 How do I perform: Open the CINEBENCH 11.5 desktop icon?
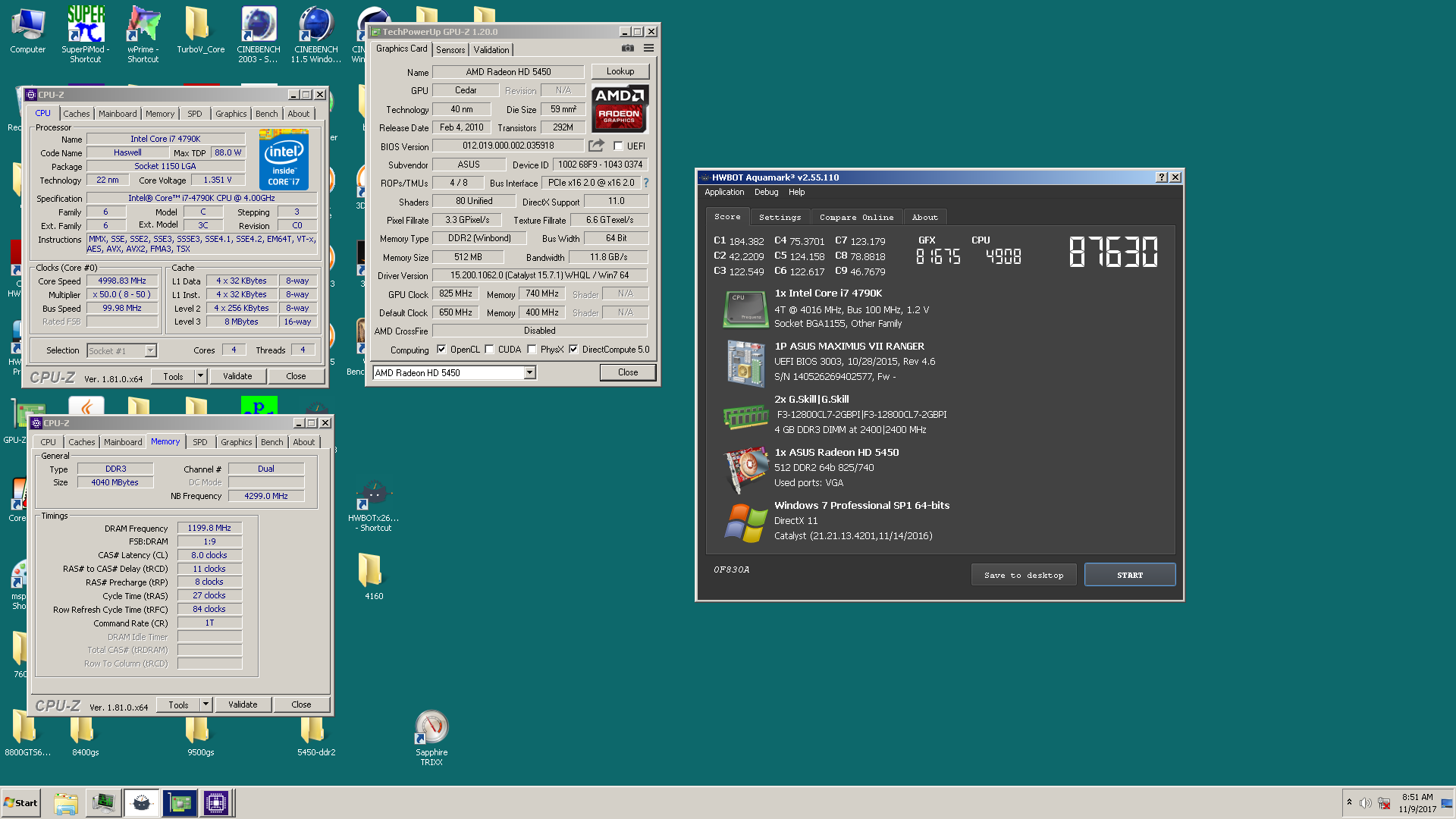tap(316, 34)
